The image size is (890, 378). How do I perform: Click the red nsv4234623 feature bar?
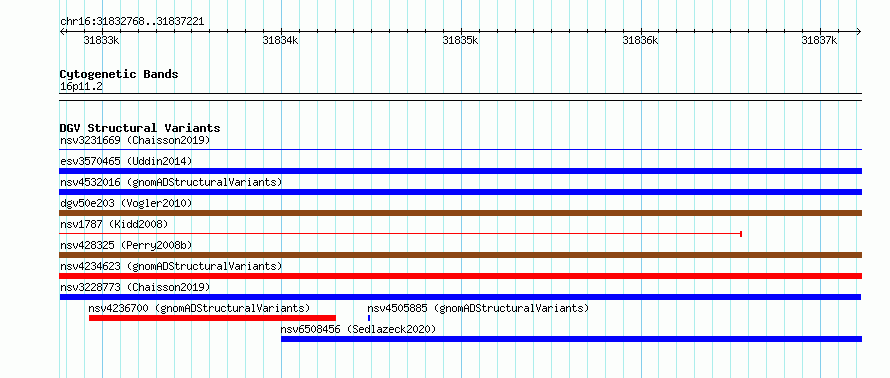pos(461,276)
